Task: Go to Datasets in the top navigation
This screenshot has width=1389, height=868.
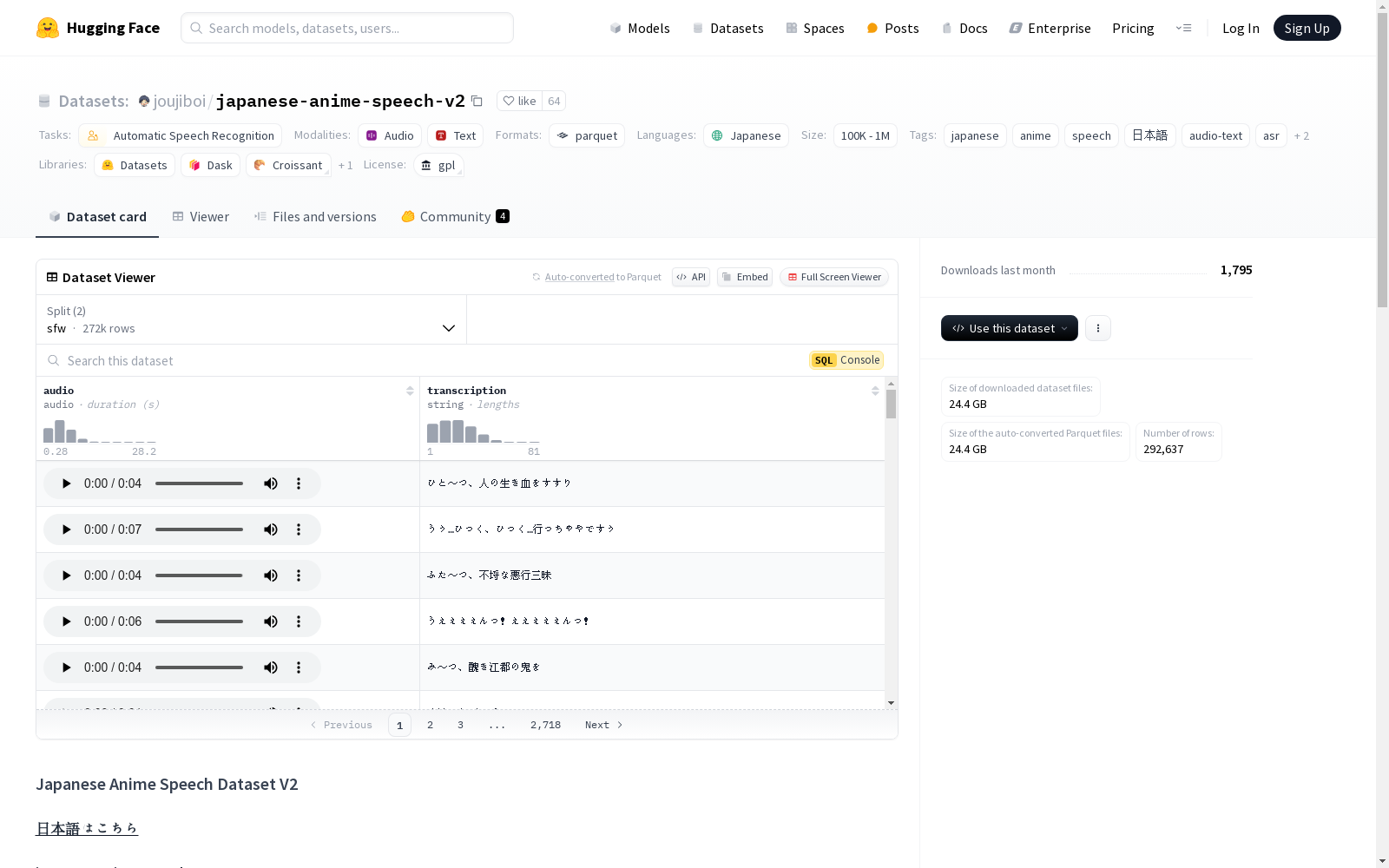Action: click(727, 28)
